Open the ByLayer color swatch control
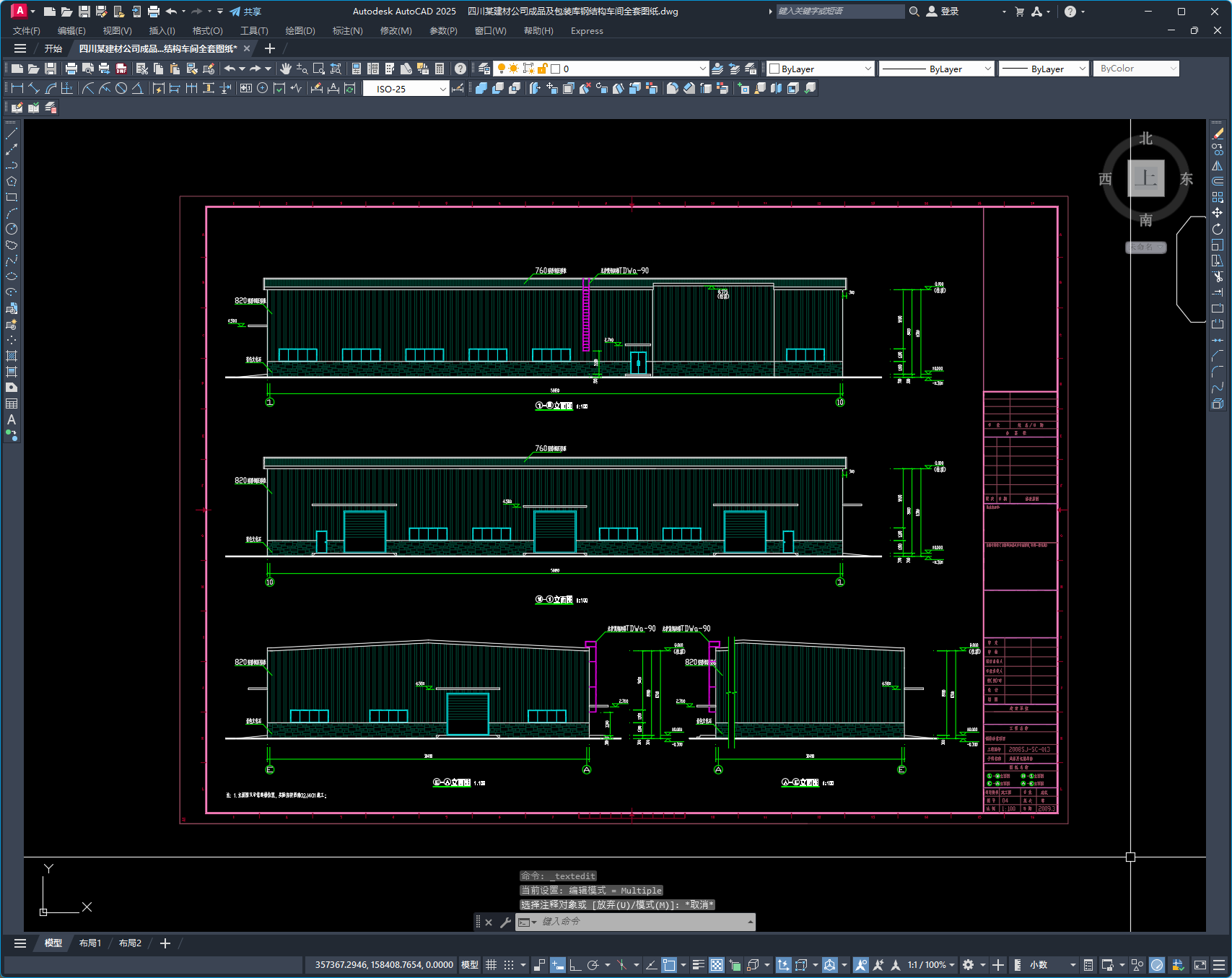Image resolution: width=1232 pixels, height=978 pixels. [x=821, y=69]
